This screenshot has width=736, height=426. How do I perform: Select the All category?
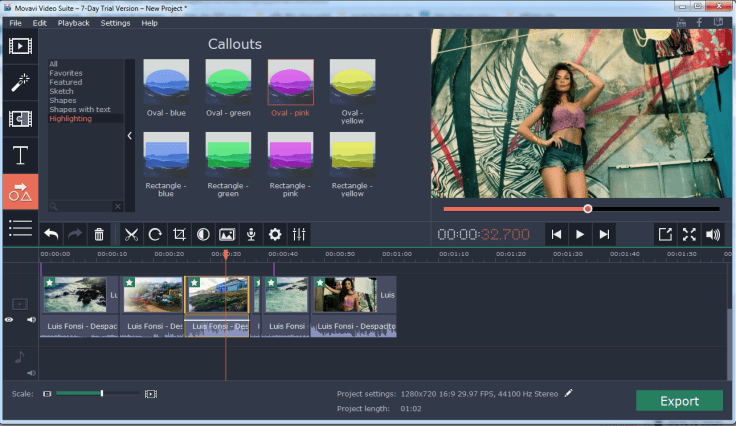pyautogui.click(x=54, y=64)
